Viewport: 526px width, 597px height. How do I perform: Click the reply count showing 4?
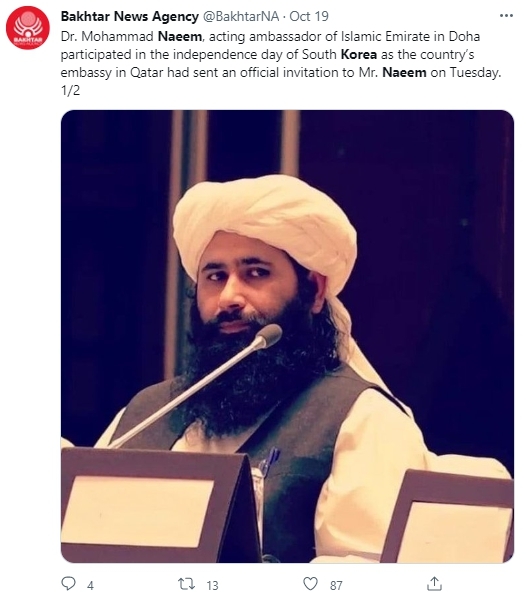[x=90, y=585]
